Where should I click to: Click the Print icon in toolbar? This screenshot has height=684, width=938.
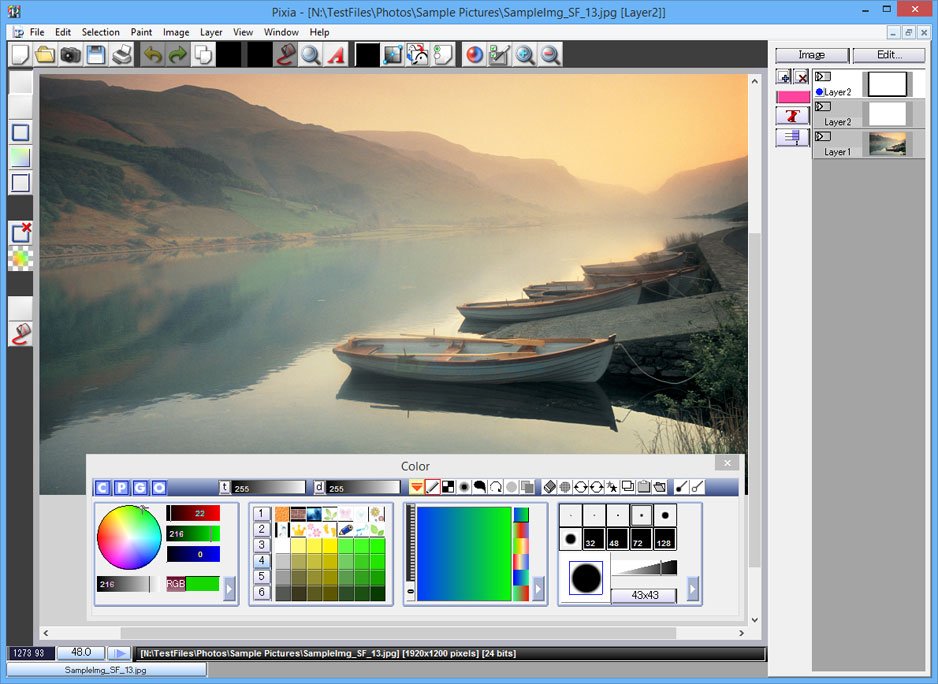pos(122,55)
